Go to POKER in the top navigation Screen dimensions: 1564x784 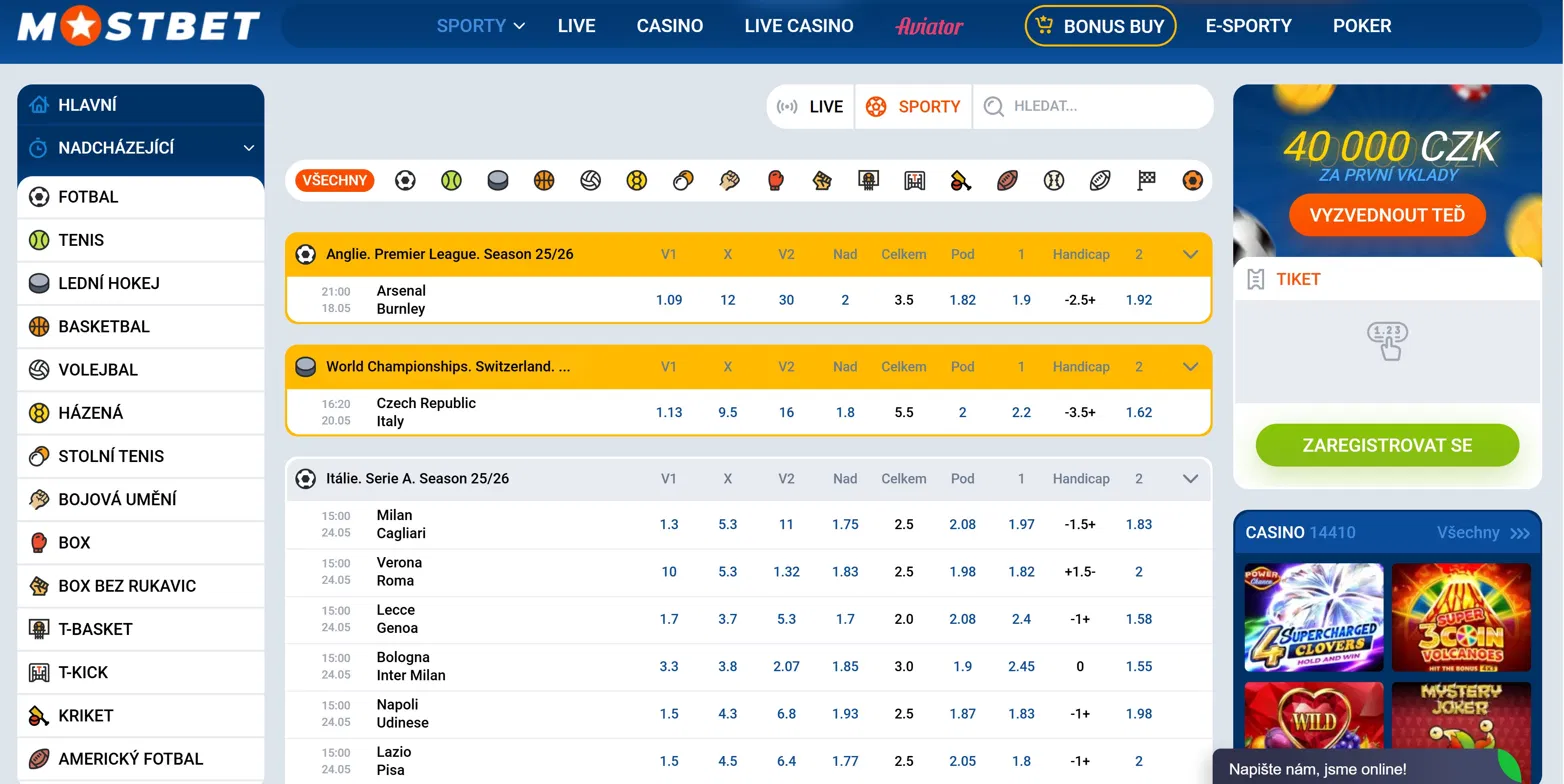coord(1362,26)
